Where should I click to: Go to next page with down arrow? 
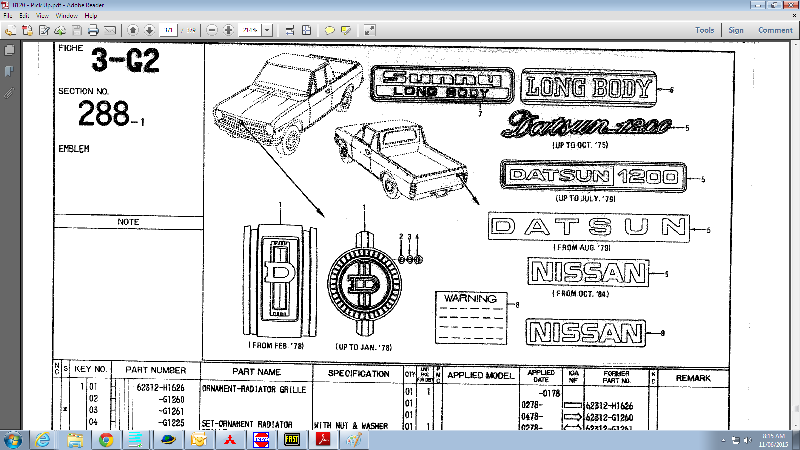149,31
